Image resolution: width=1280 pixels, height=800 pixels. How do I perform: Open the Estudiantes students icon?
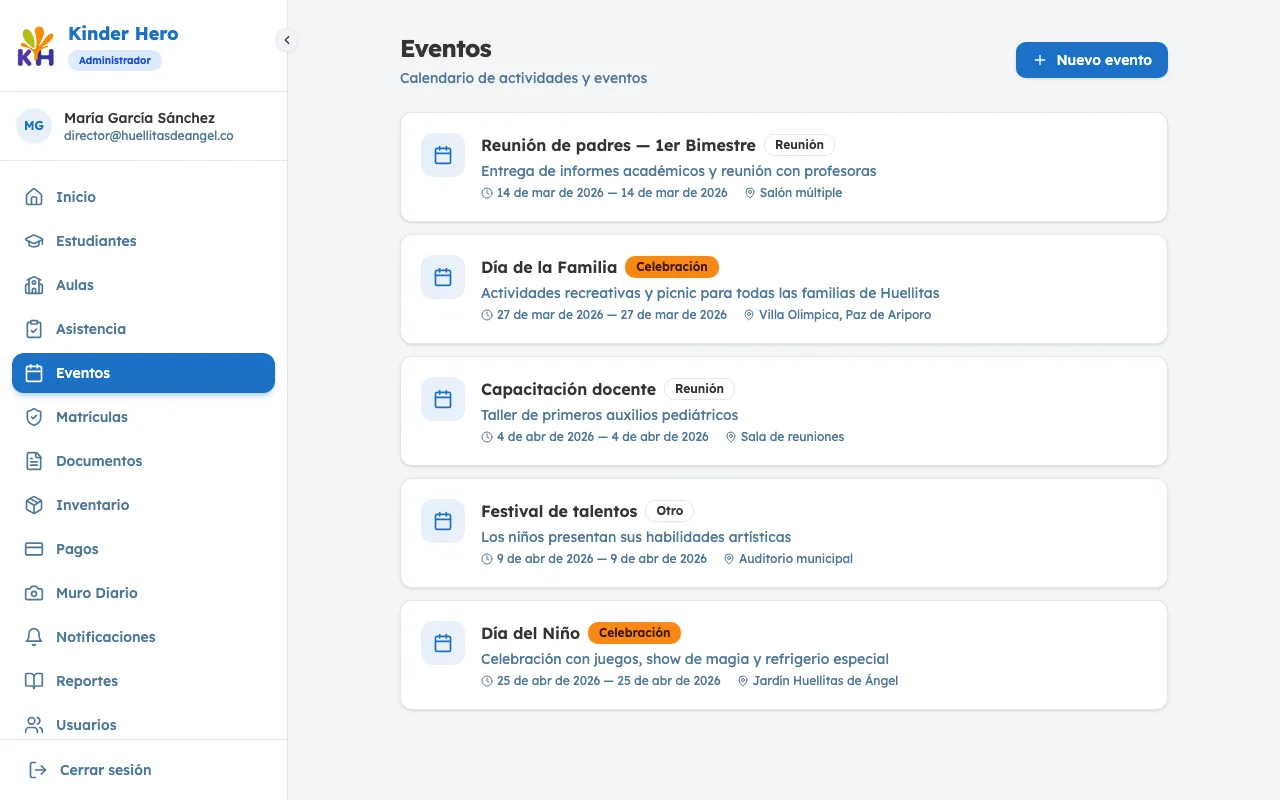click(x=33, y=241)
